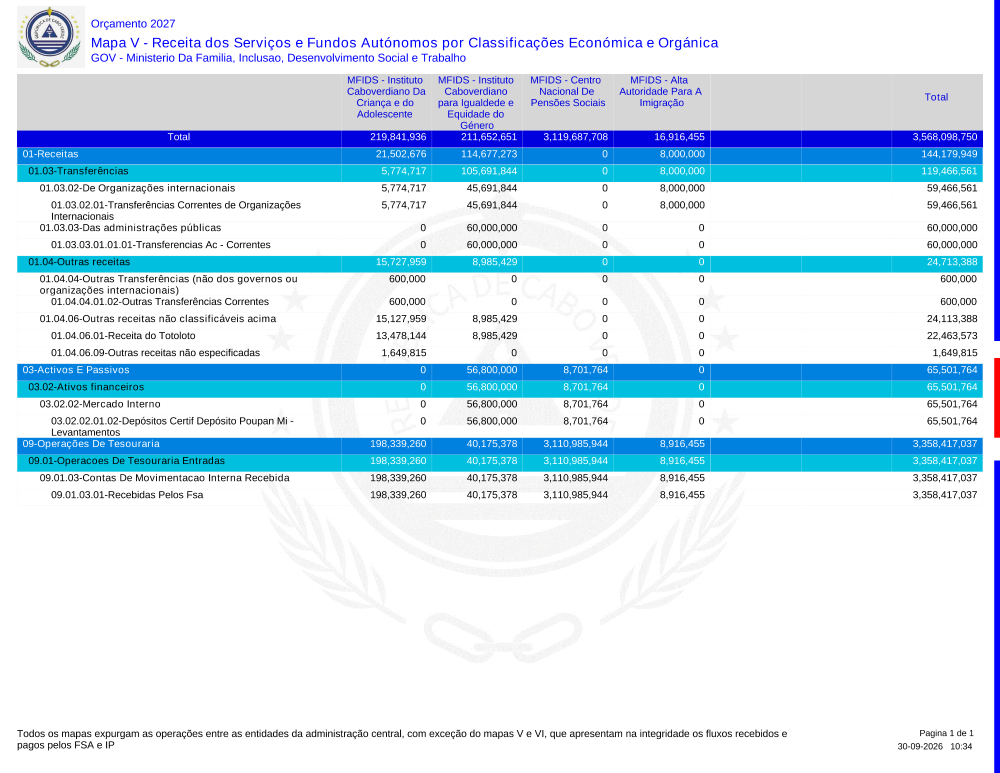Select '01.03.03.01.01.01-Transferencias Ac - Correntes' label
Screen dimensions: 1000x773
coord(161,245)
